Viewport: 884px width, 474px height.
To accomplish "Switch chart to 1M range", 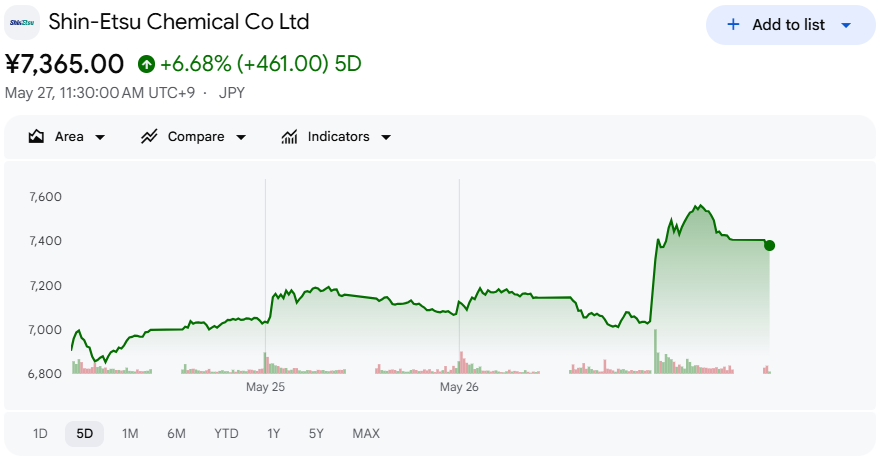I will pyautogui.click(x=130, y=433).
